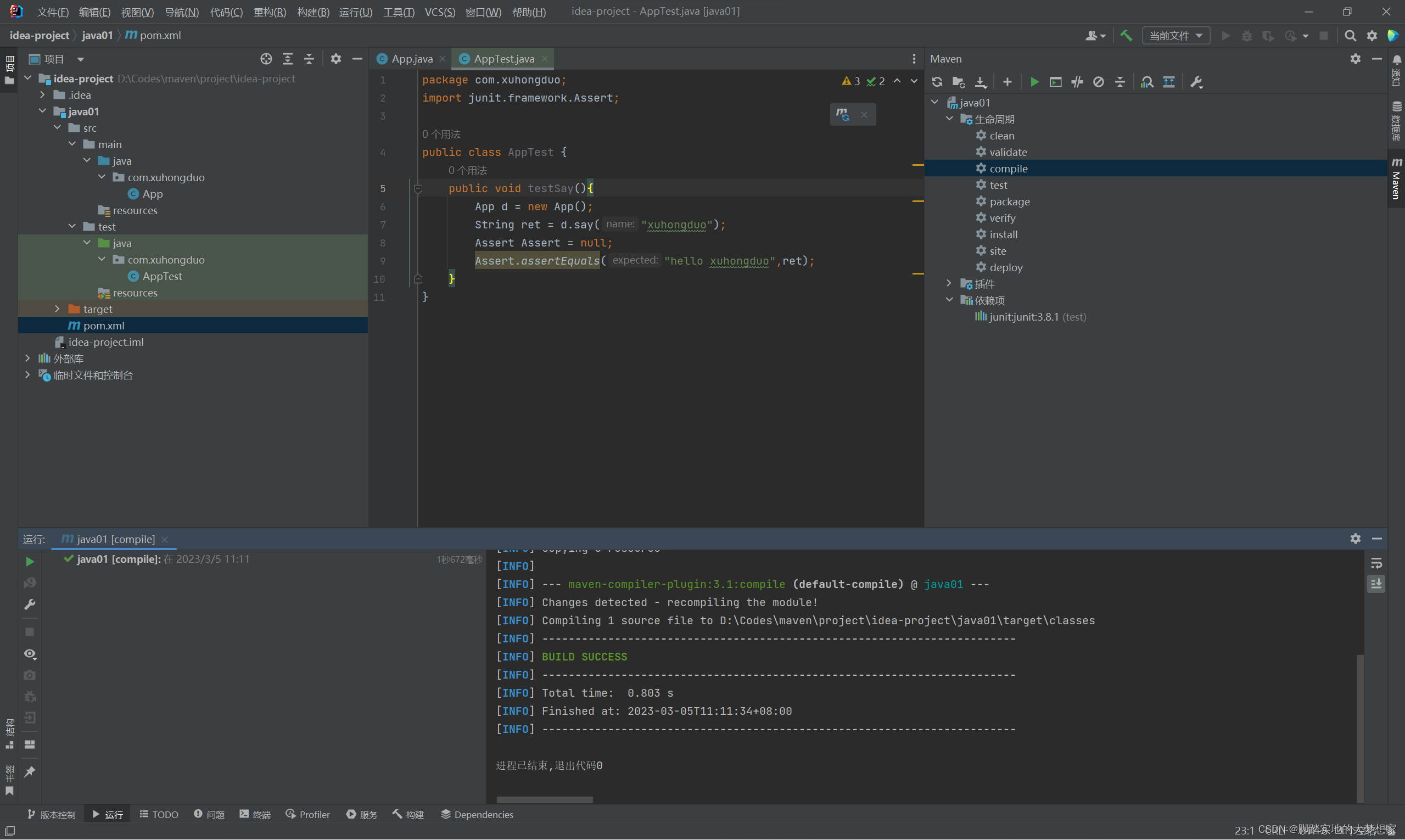Select opened file locate target icon

266,59
